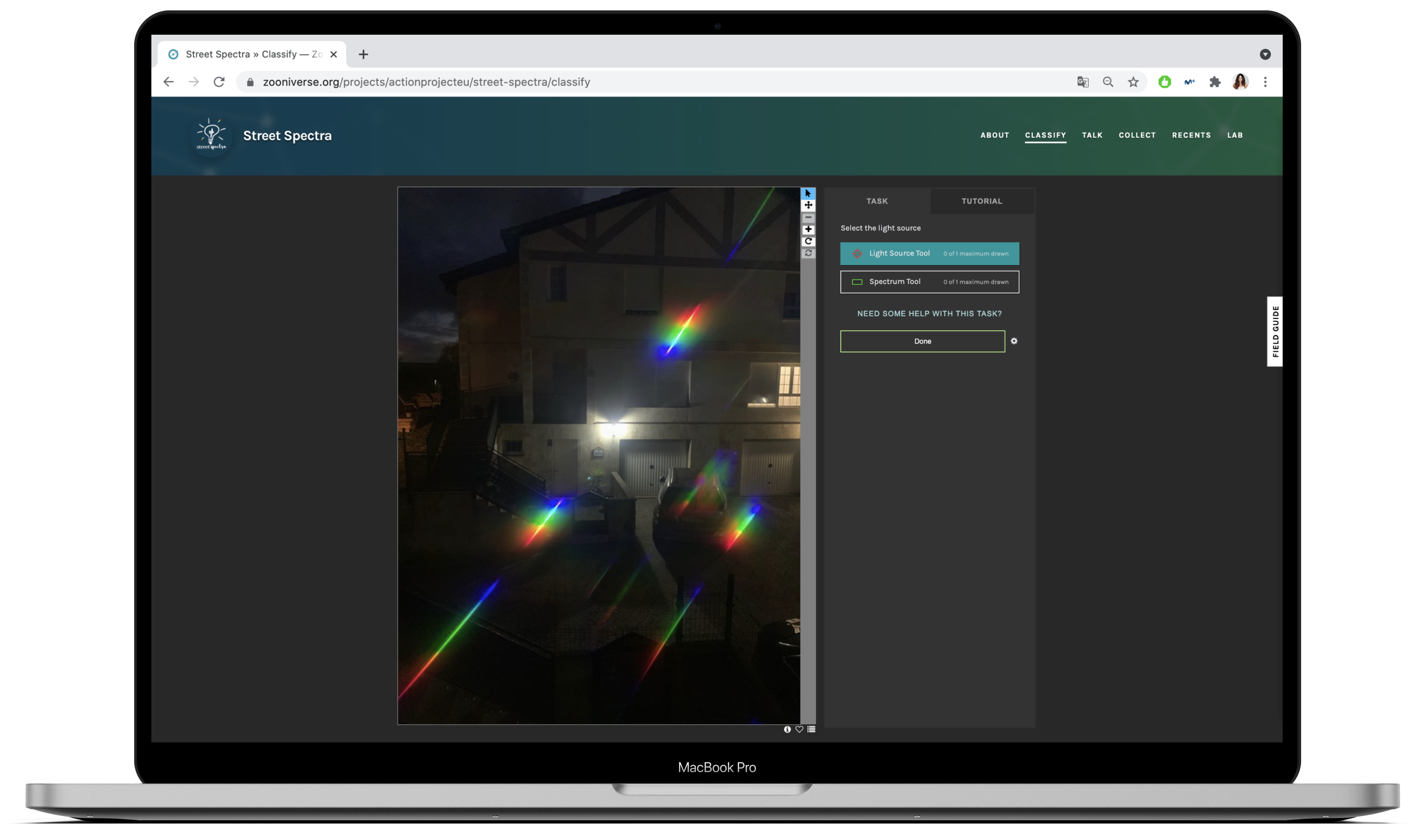Expand the Field Guide side panel
The height and width of the screenshot is (840, 1421).
pos(1274,331)
